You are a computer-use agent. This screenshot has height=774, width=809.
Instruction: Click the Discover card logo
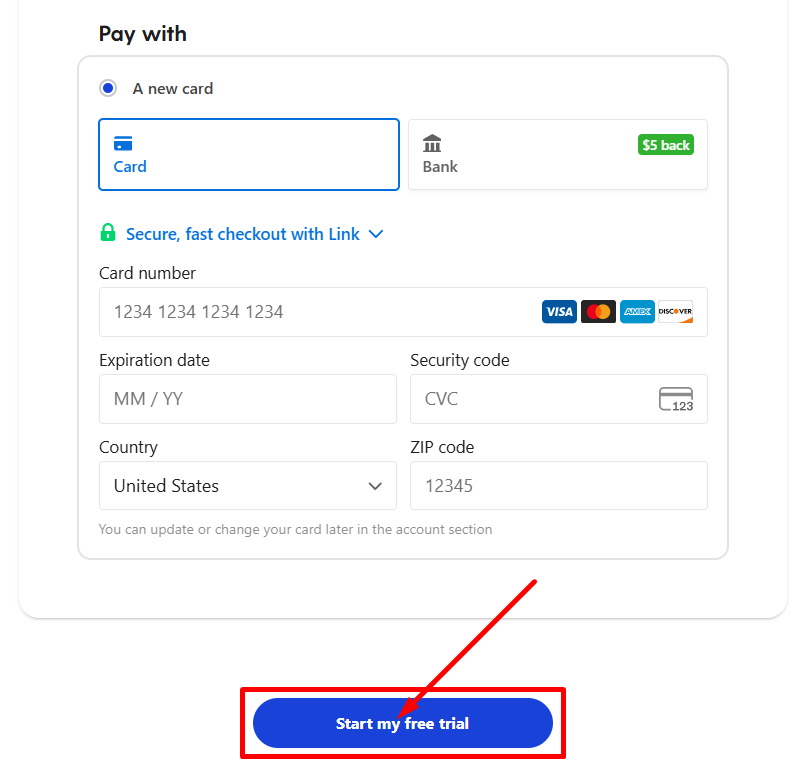pos(675,312)
